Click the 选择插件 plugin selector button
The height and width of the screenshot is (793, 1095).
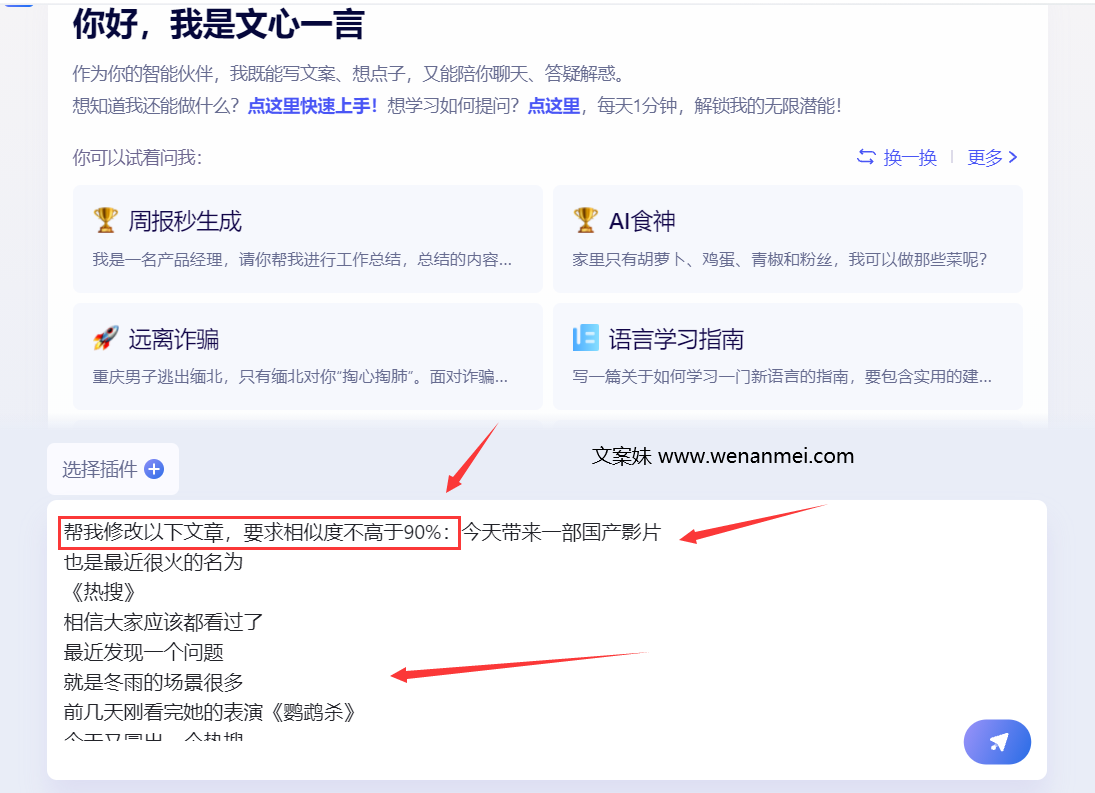coord(113,469)
